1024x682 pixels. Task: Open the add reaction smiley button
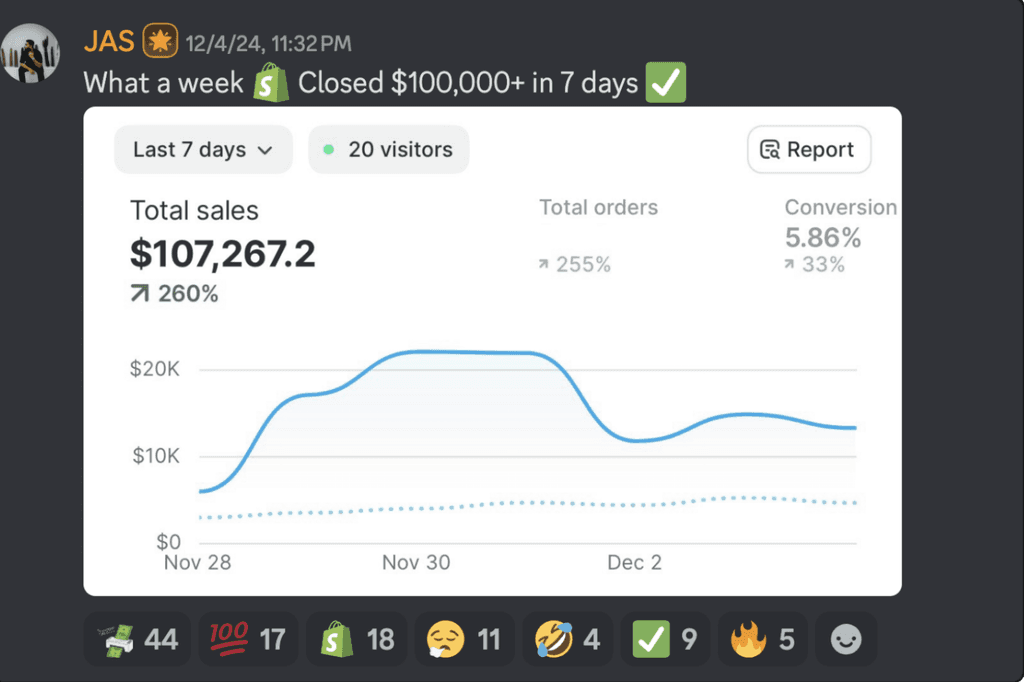846,640
